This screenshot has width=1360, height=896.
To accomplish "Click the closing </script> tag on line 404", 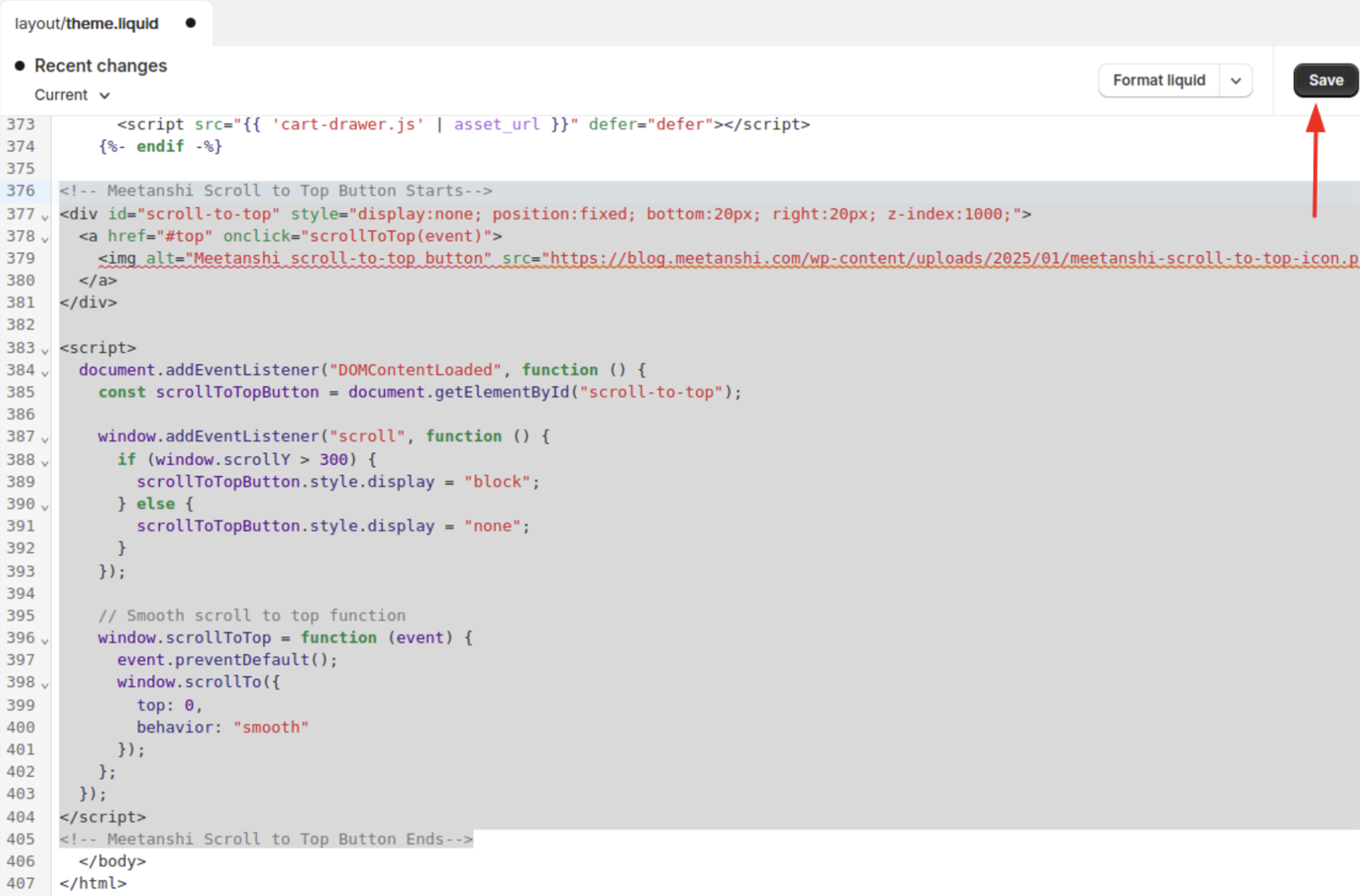I will [103, 817].
